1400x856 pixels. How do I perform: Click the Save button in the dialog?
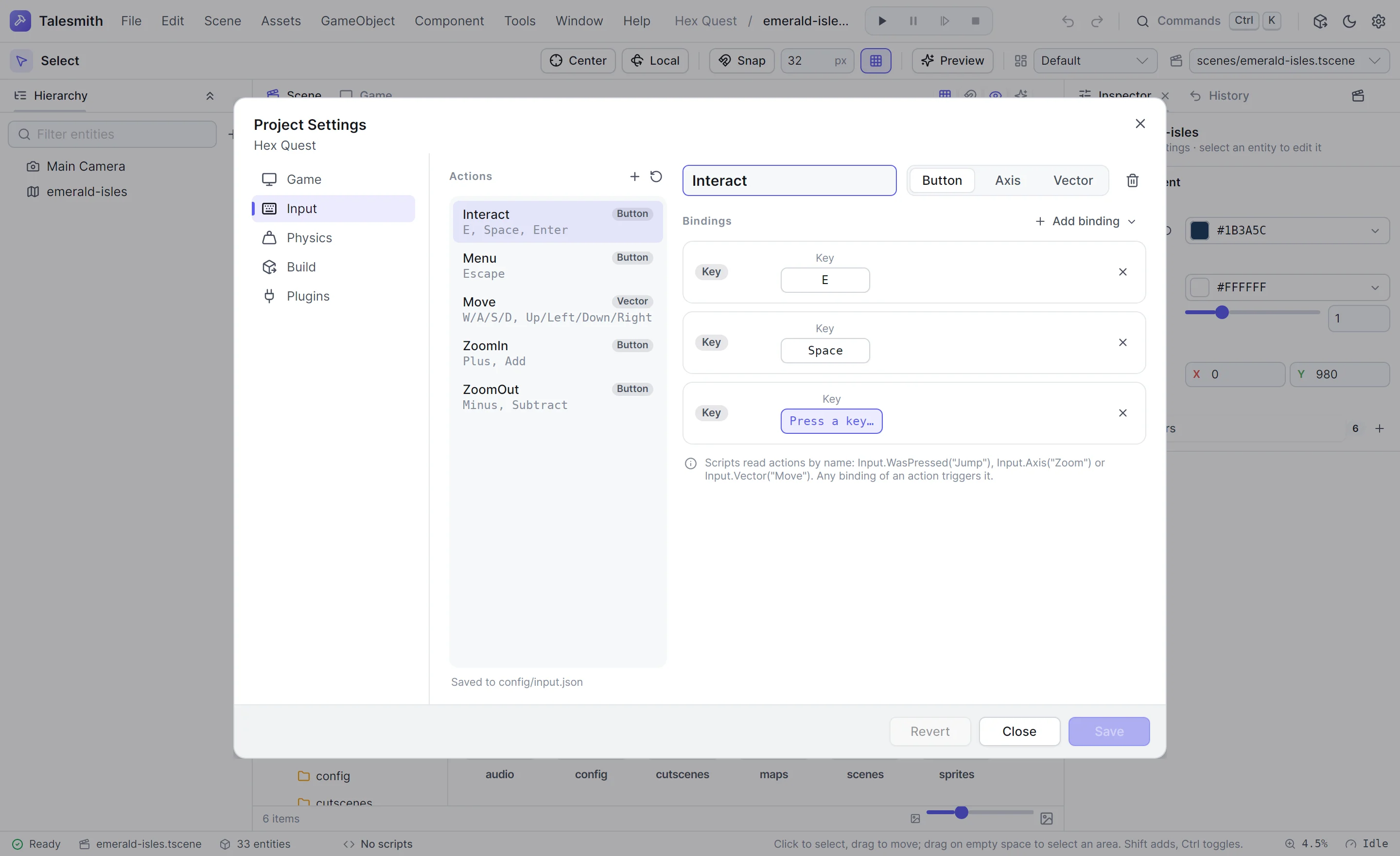point(1108,731)
